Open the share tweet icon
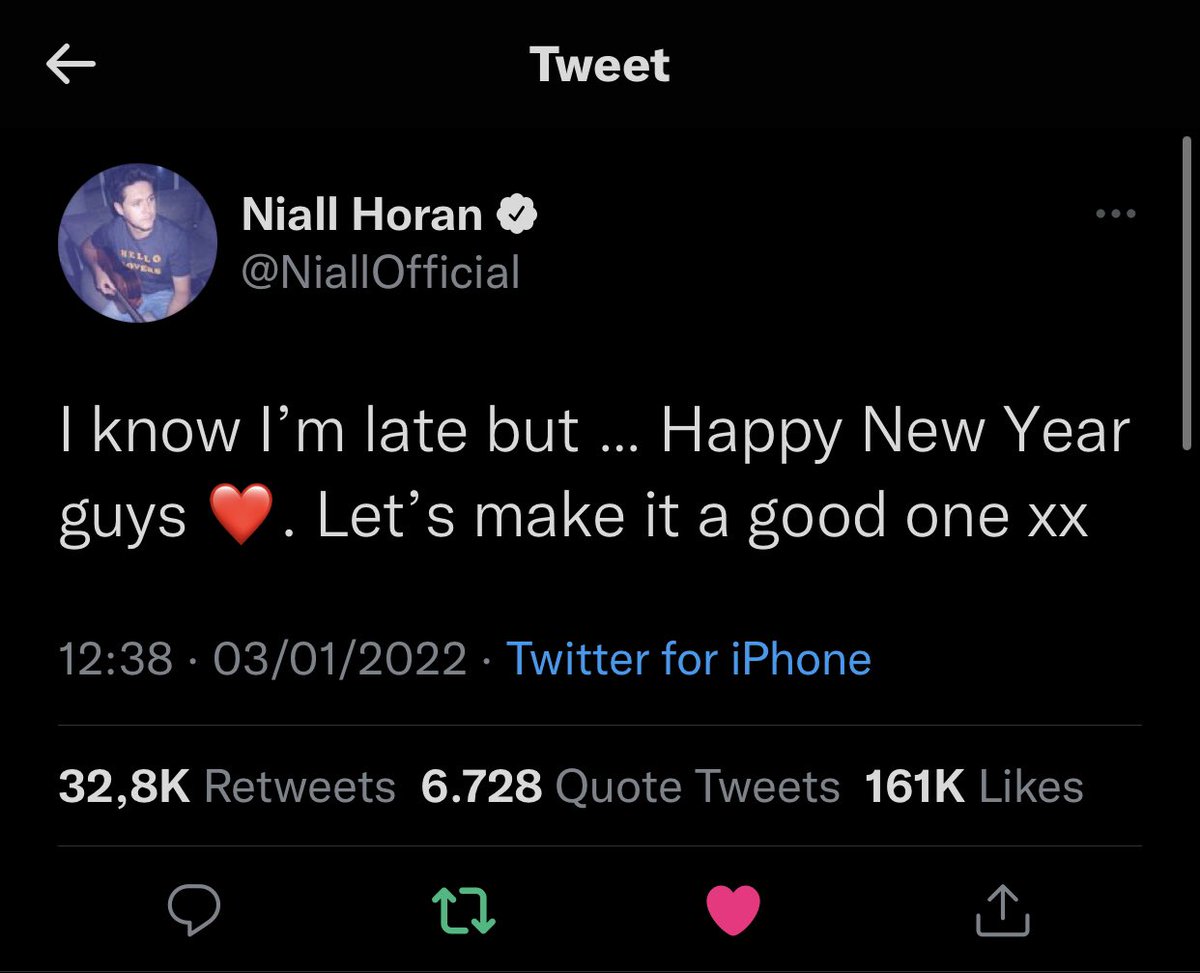The height and width of the screenshot is (973, 1200). coord(1003,908)
